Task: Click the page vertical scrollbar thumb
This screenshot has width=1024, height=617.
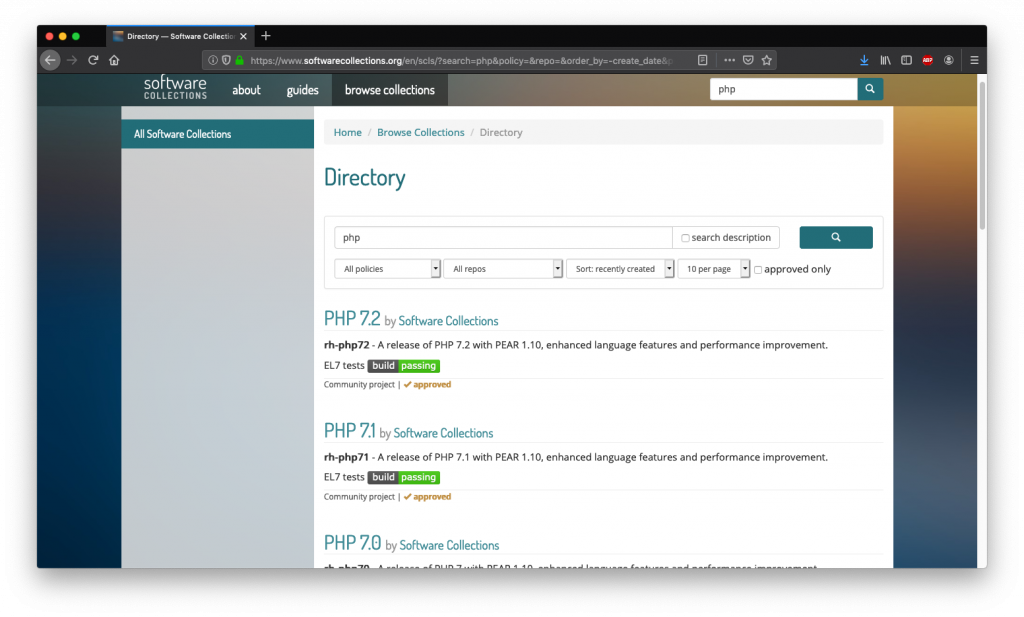Action: (x=982, y=155)
